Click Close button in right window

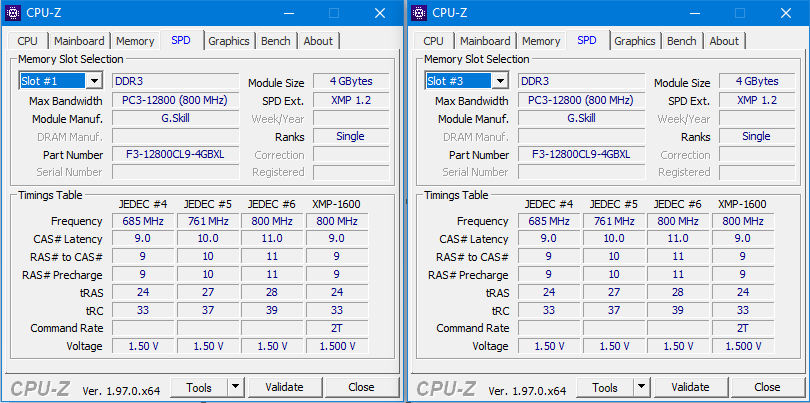tap(767, 386)
